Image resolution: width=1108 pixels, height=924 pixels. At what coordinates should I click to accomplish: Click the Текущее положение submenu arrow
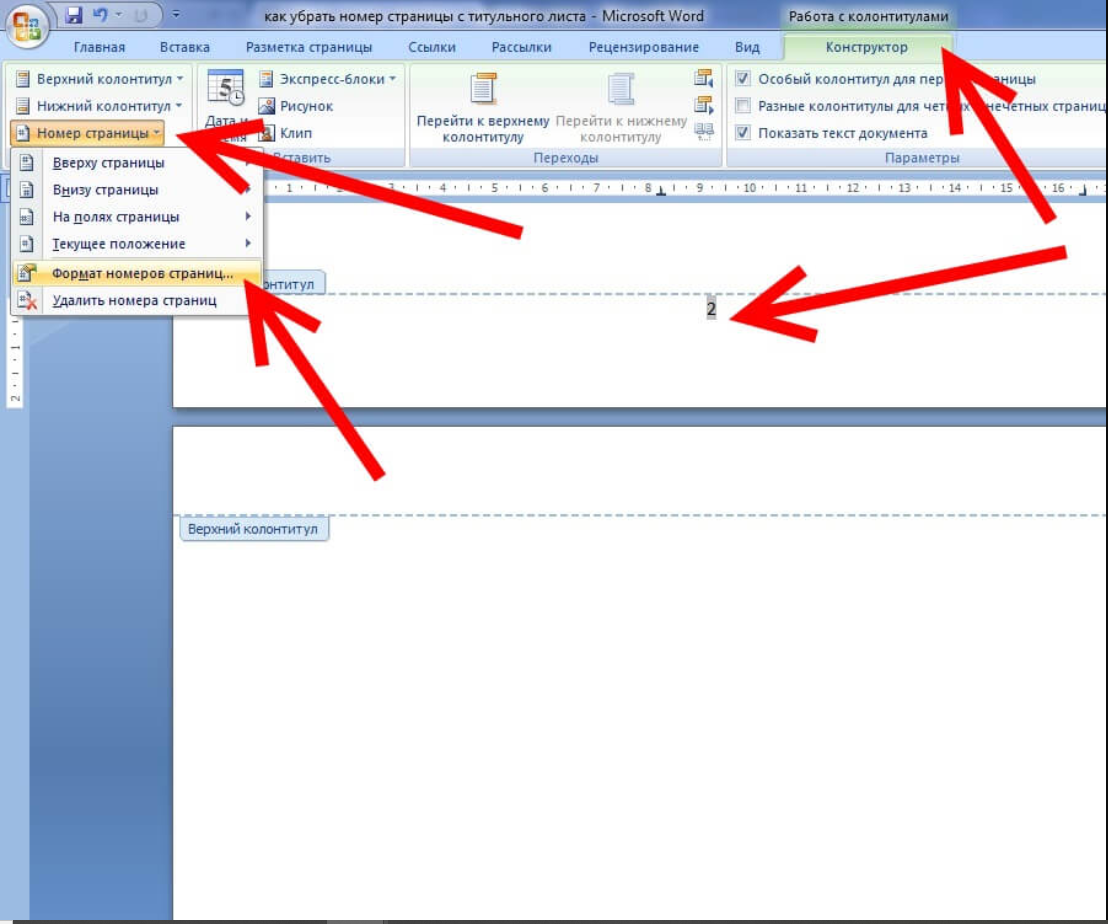click(248, 243)
